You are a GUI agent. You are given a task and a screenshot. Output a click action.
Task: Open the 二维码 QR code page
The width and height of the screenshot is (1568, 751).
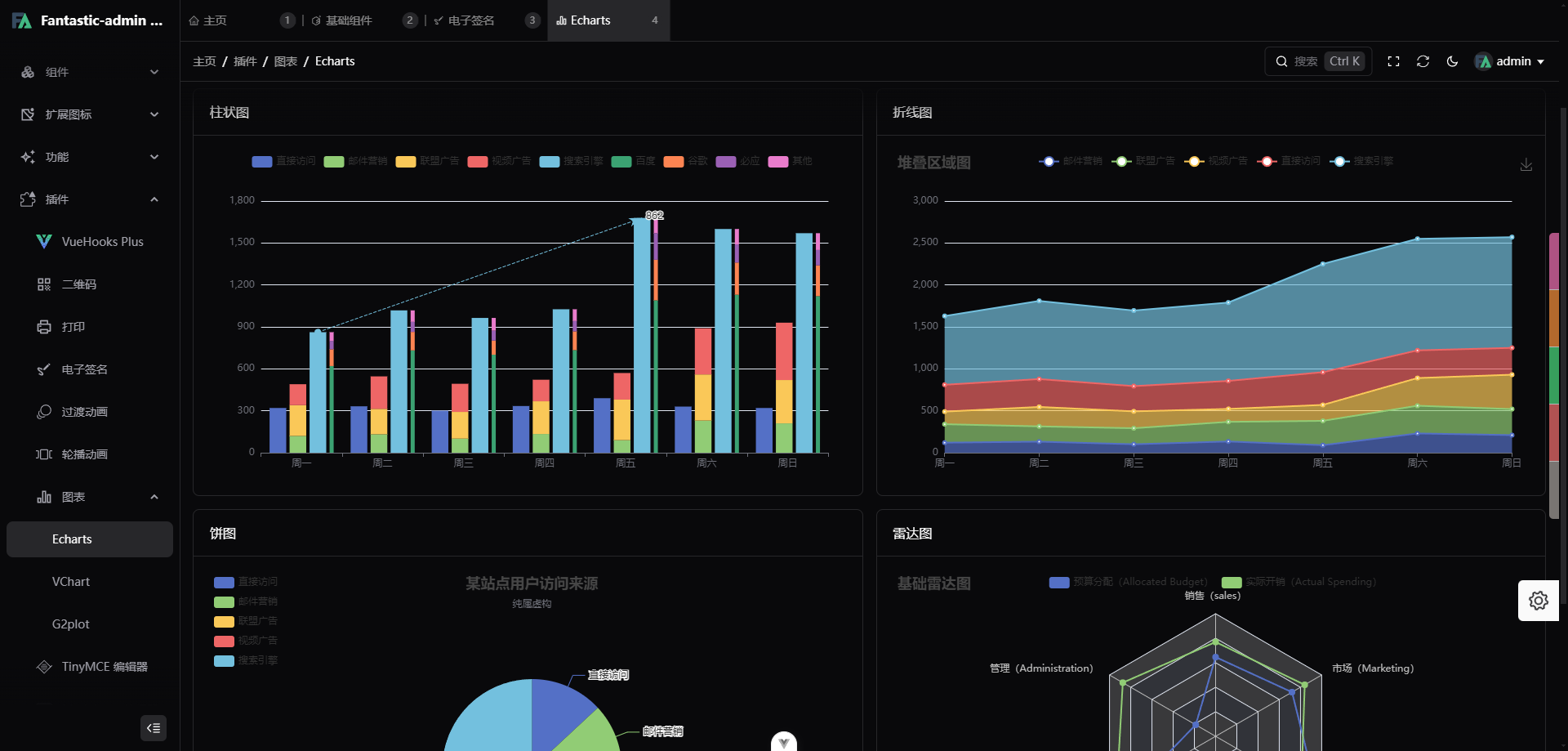[x=79, y=284]
